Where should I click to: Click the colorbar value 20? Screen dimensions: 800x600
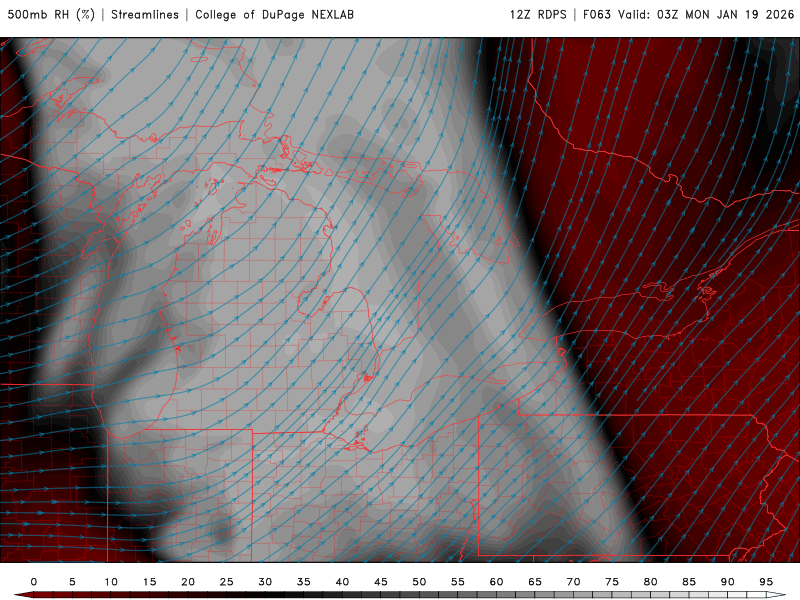(188, 582)
